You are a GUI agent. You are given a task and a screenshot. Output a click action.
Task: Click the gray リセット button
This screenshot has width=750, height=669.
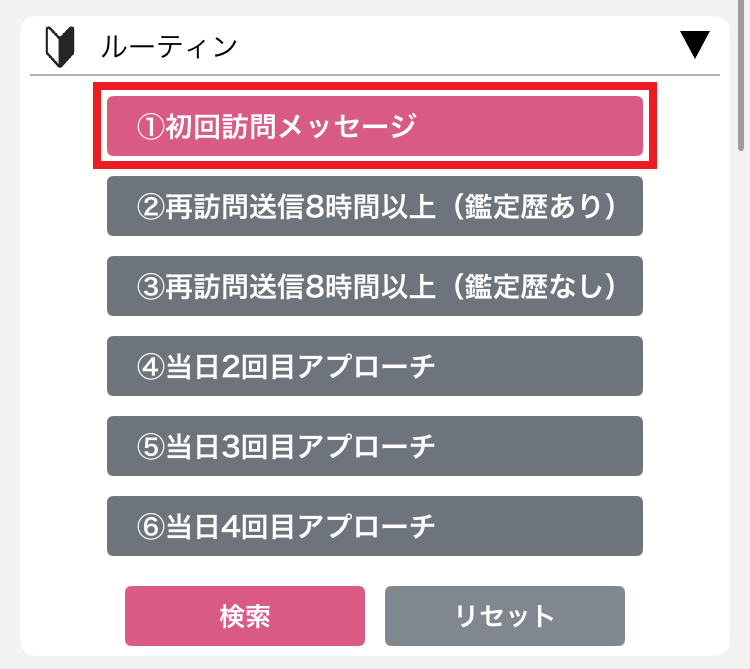[x=505, y=616]
